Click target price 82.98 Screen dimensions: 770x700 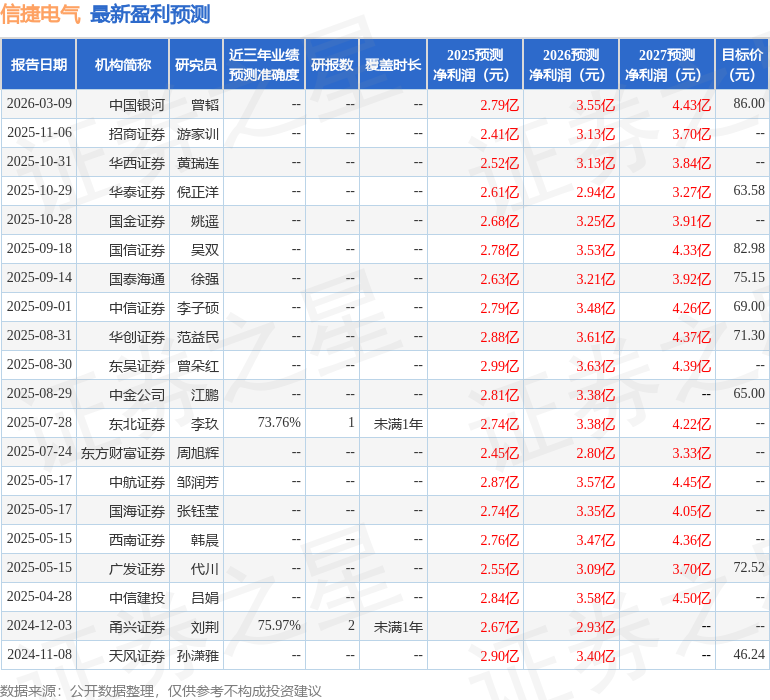click(x=749, y=249)
